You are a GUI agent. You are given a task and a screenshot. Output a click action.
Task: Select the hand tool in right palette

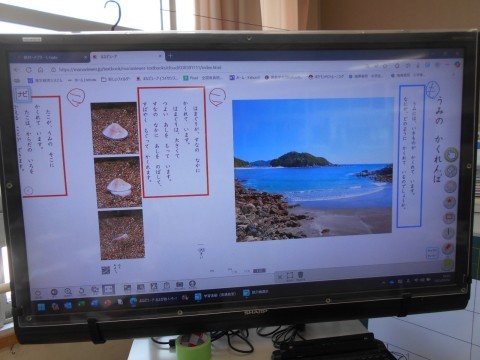tap(451, 155)
